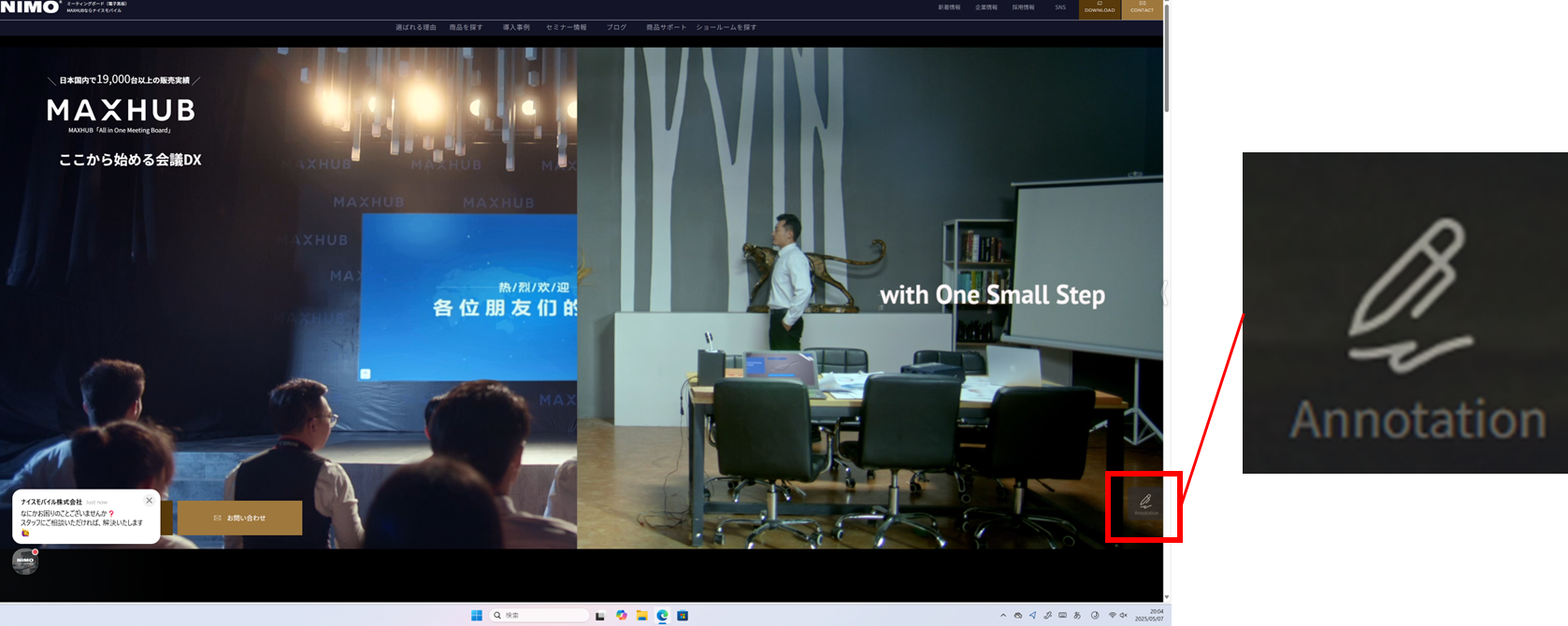Open Task View in the taskbar
This screenshot has height=626, width=1568.
pyautogui.click(x=600, y=616)
